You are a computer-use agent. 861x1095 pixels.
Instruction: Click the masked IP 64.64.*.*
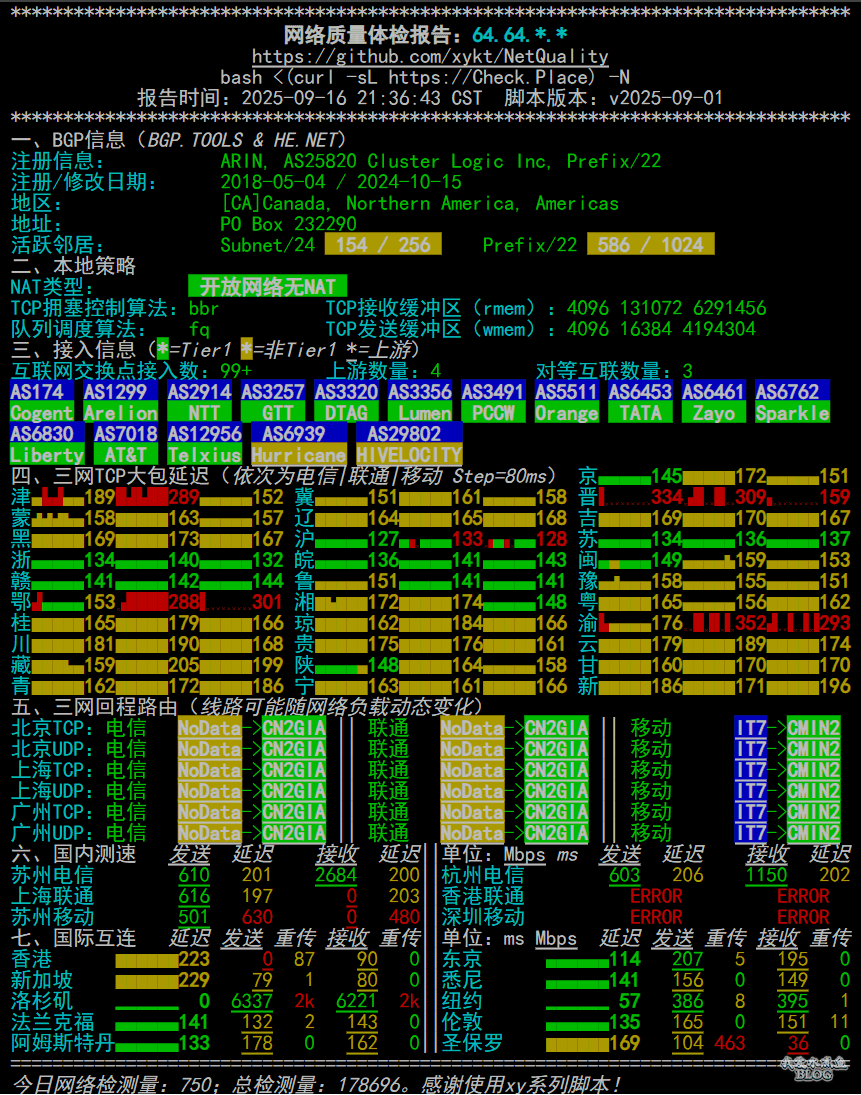point(520,35)
